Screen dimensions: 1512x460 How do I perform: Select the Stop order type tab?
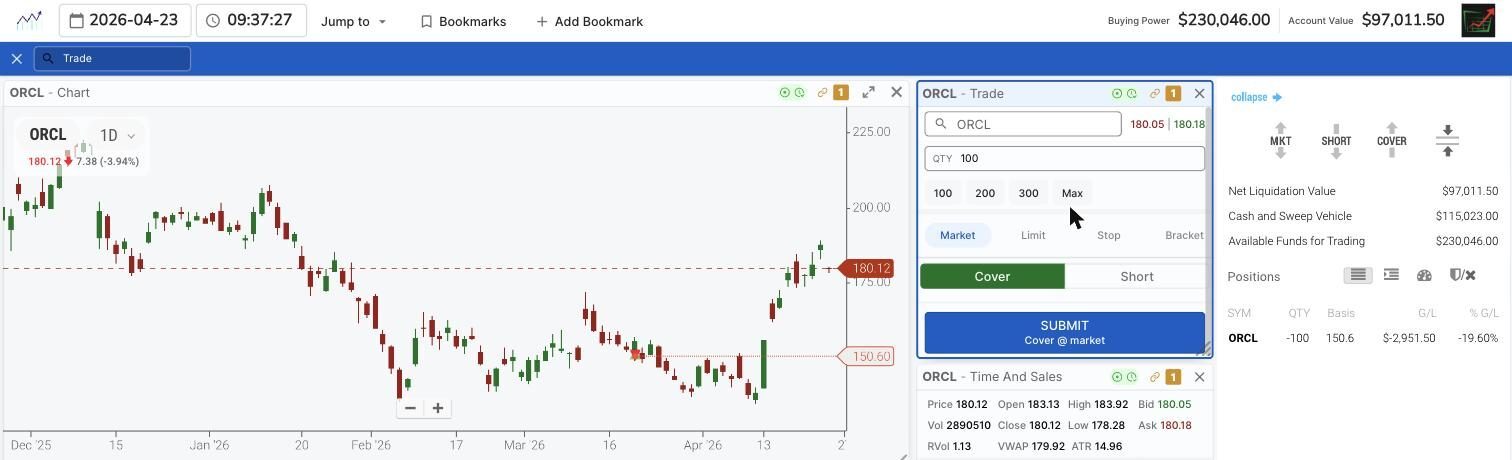[x=1108, y=235]
